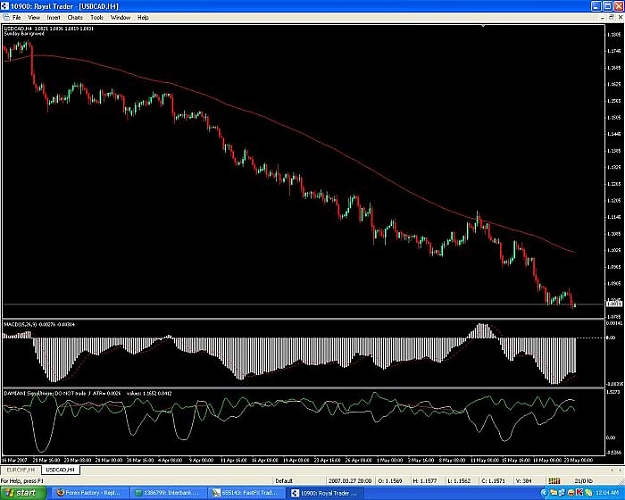Open Forex Factory Firefox taskbar window
The image size is (625, 500).
coord(91,493)
